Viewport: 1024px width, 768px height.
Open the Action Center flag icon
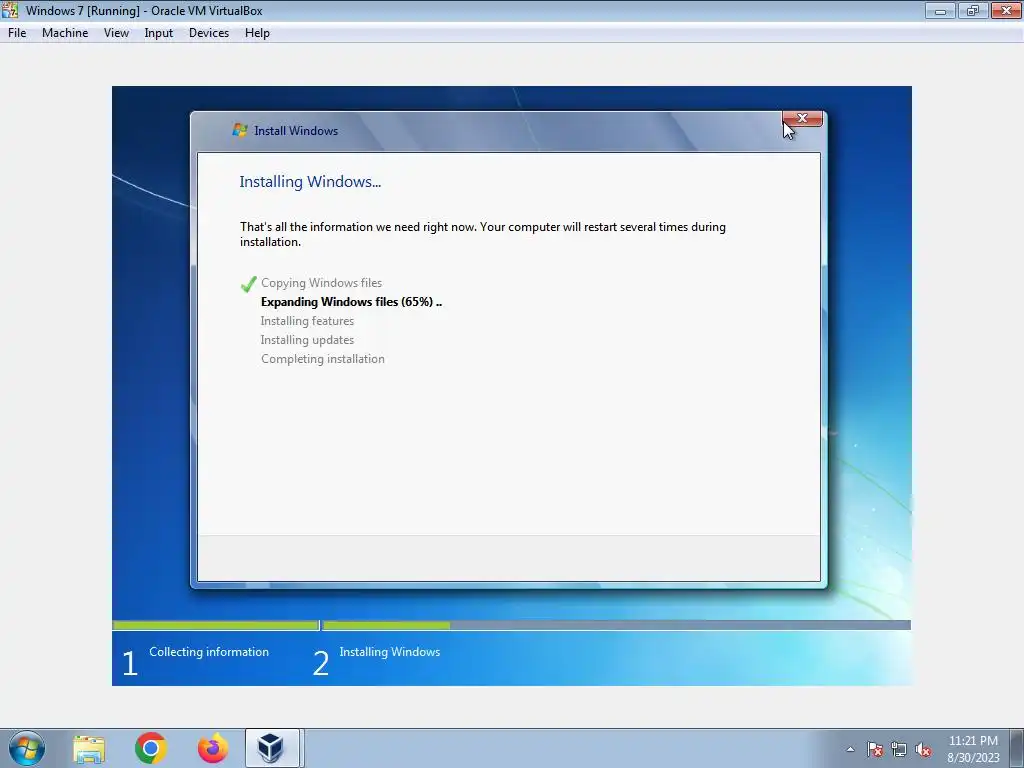[874, 749]
